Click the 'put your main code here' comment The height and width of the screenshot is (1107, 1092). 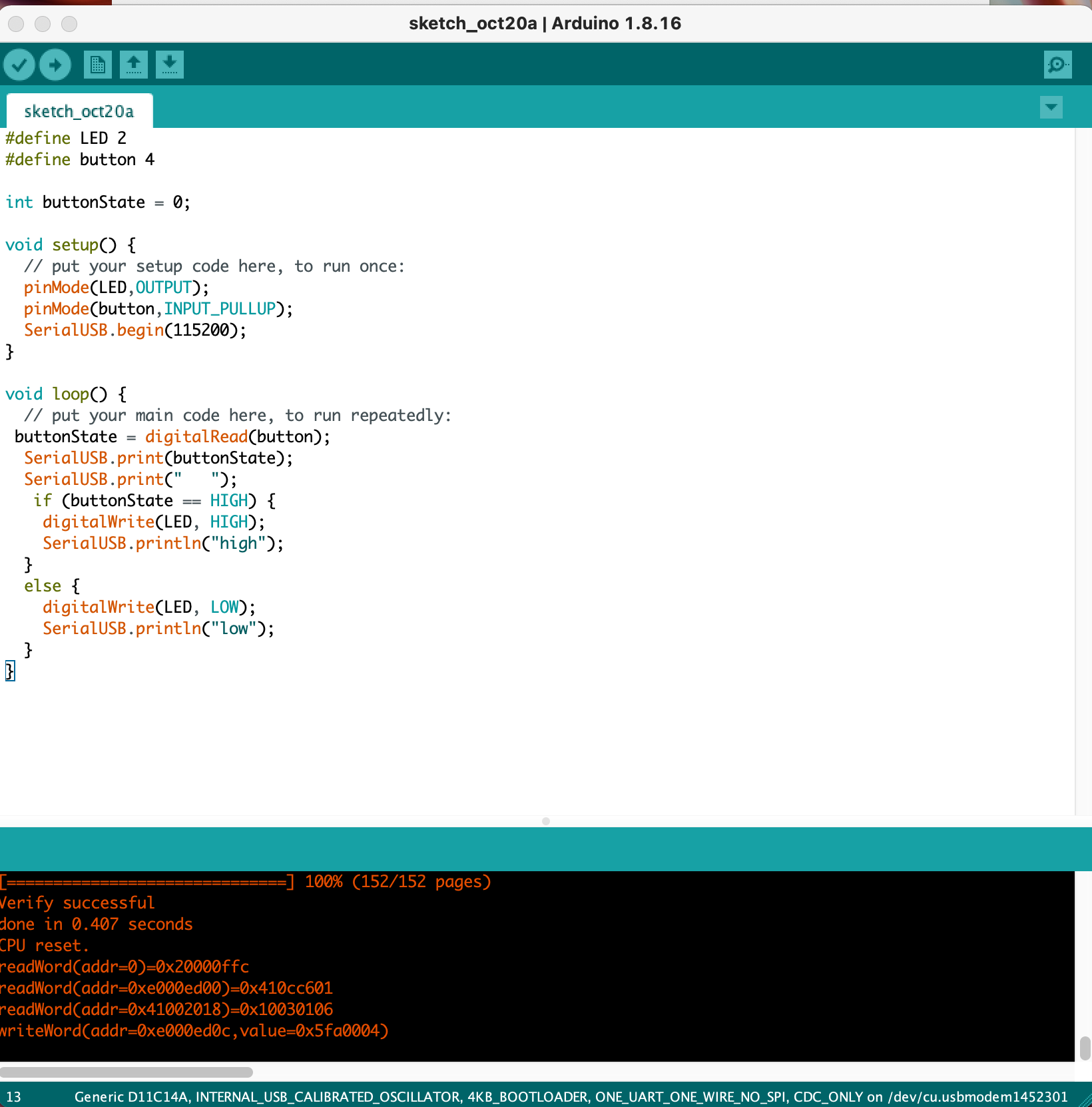click(238, 415)
